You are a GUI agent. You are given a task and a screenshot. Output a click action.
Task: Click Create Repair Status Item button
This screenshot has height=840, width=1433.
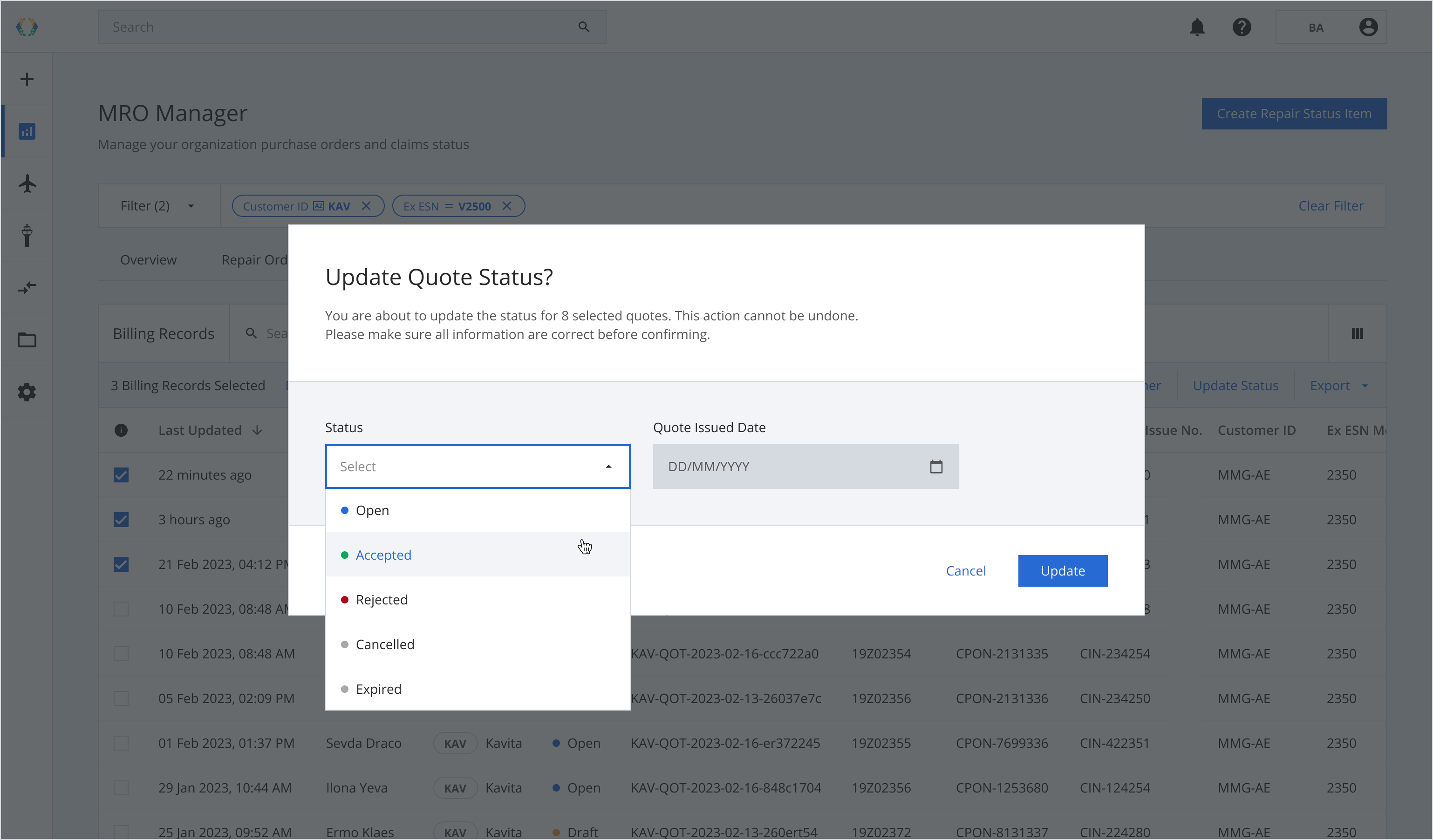1294,114
